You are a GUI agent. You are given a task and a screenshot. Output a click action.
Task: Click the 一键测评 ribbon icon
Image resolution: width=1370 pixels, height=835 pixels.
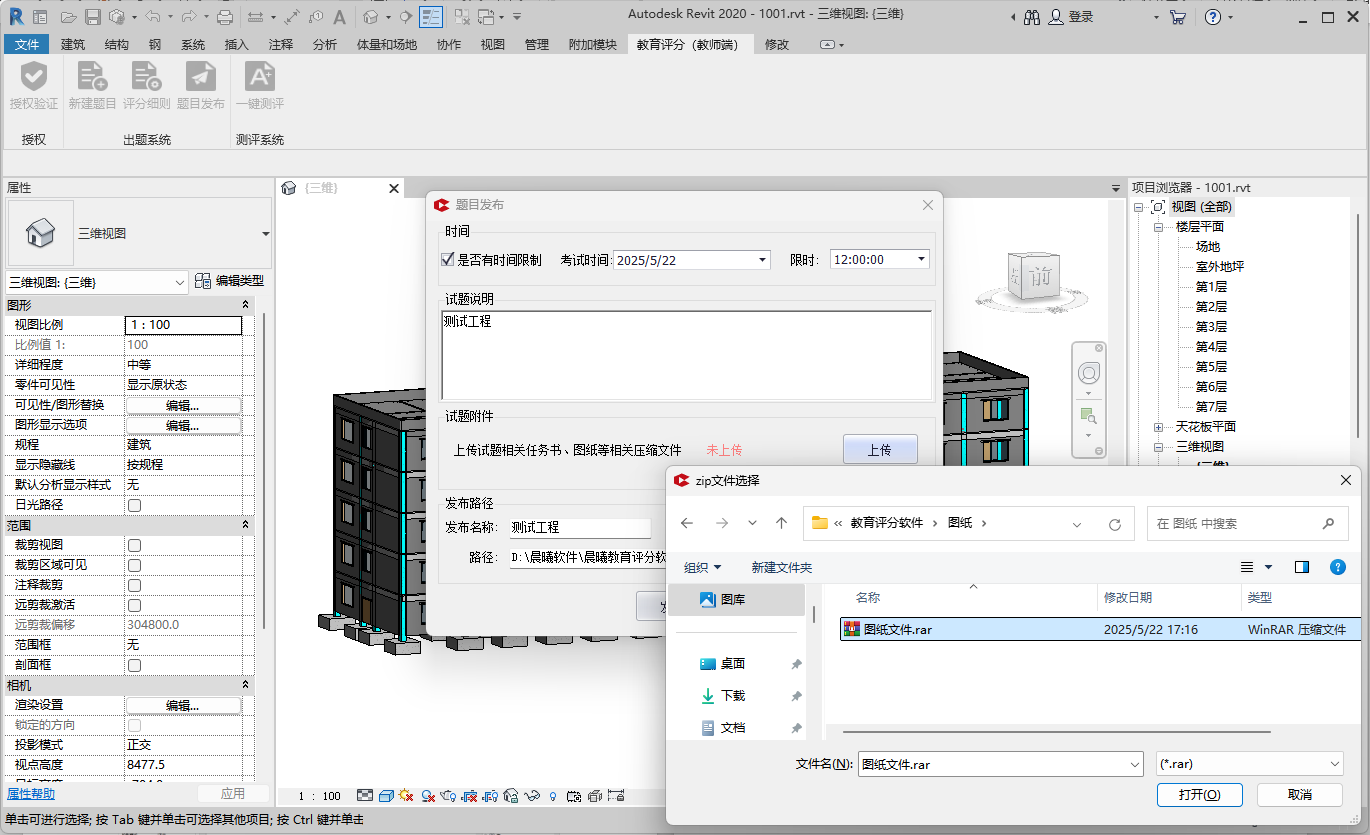[259, 77]
